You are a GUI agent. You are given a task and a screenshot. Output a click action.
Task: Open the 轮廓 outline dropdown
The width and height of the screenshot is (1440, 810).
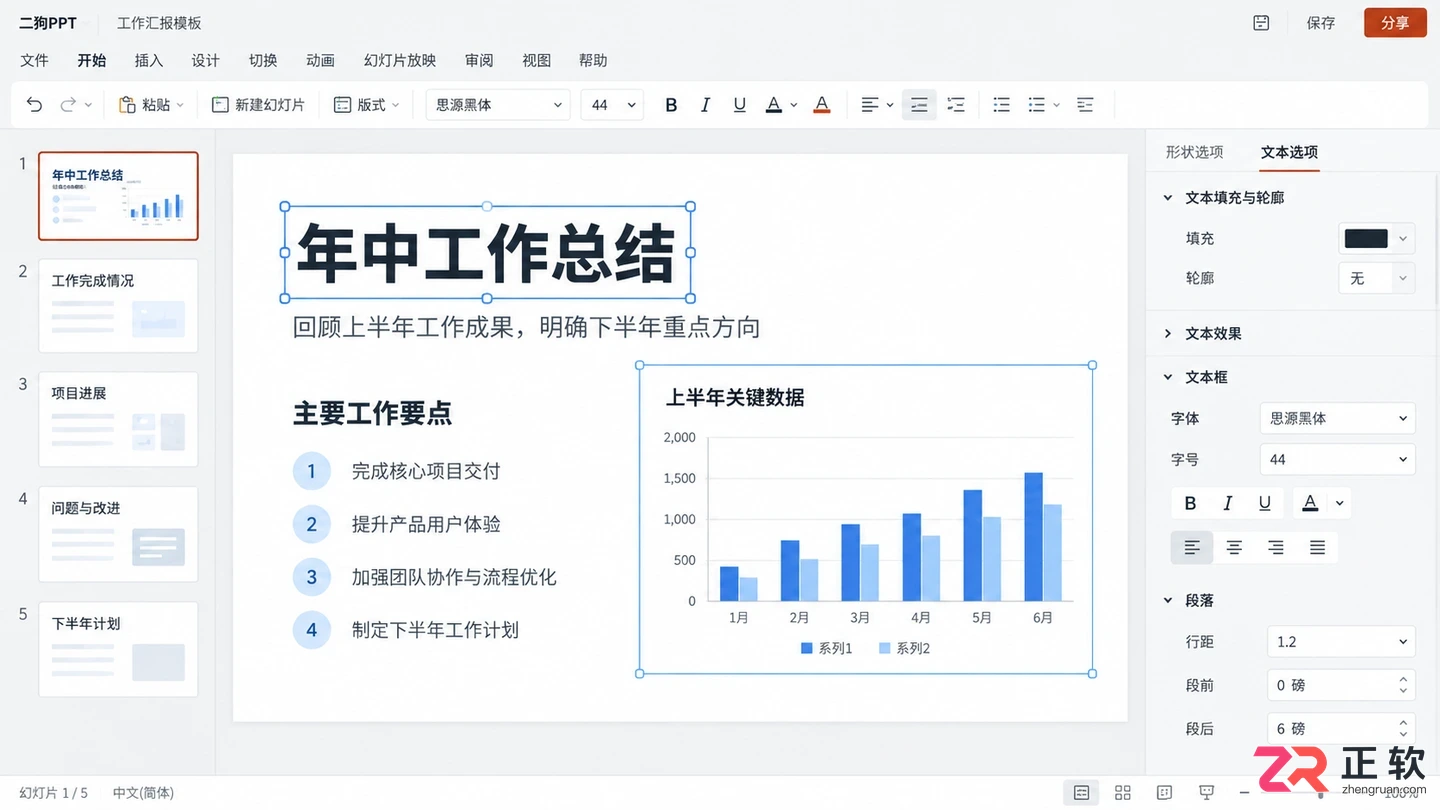tap(1403, 278)
